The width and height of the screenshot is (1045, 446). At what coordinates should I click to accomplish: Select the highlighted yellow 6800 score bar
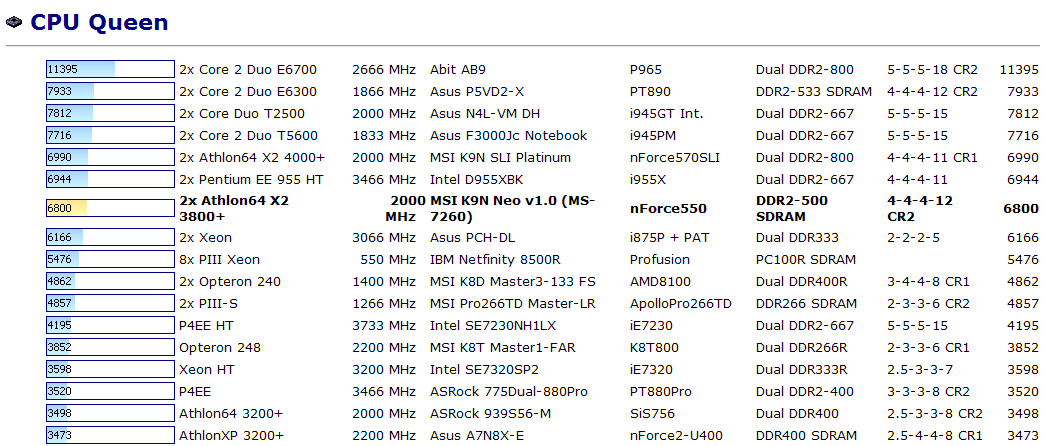point(110,208)
